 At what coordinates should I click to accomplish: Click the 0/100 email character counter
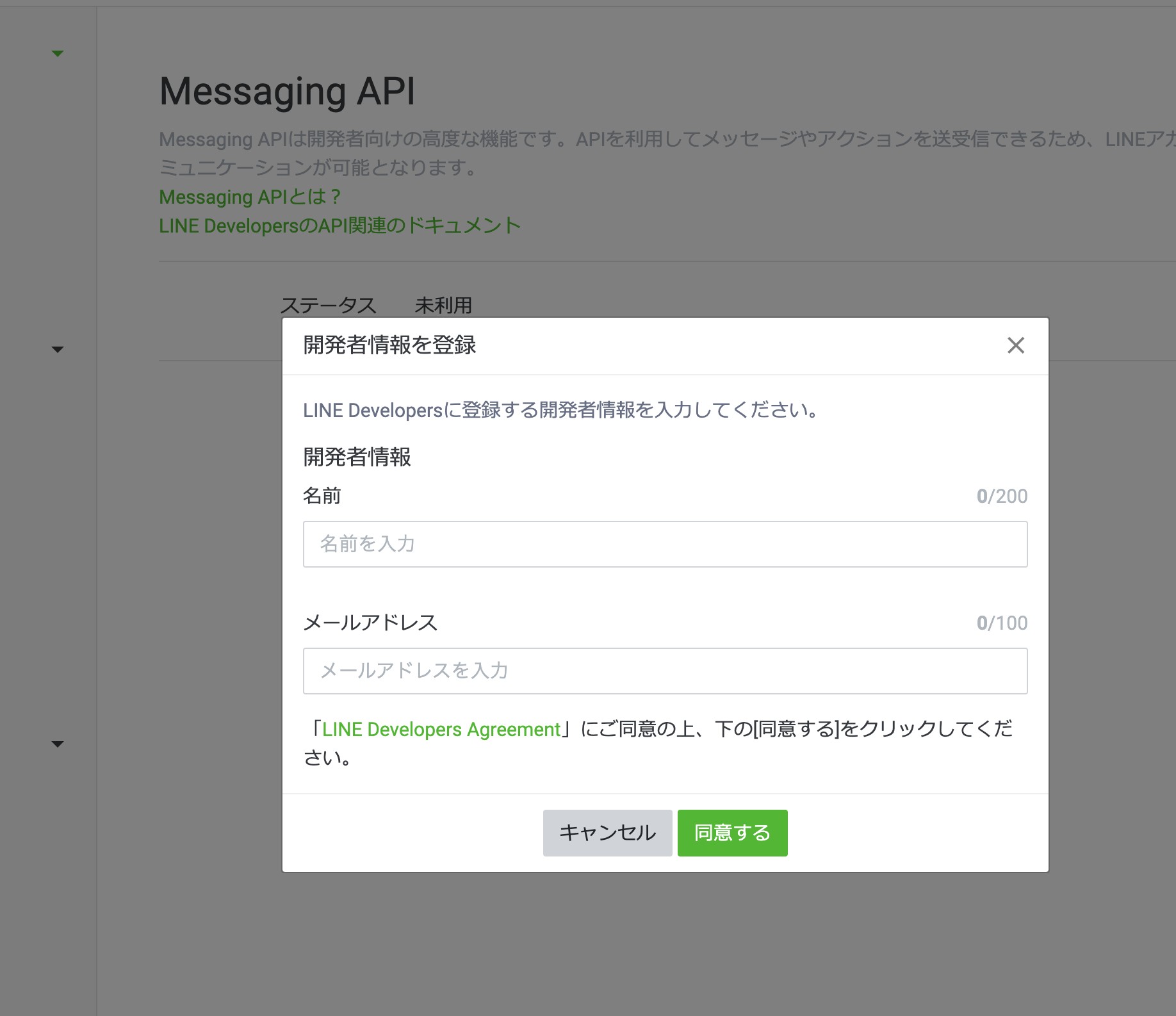1002,623
